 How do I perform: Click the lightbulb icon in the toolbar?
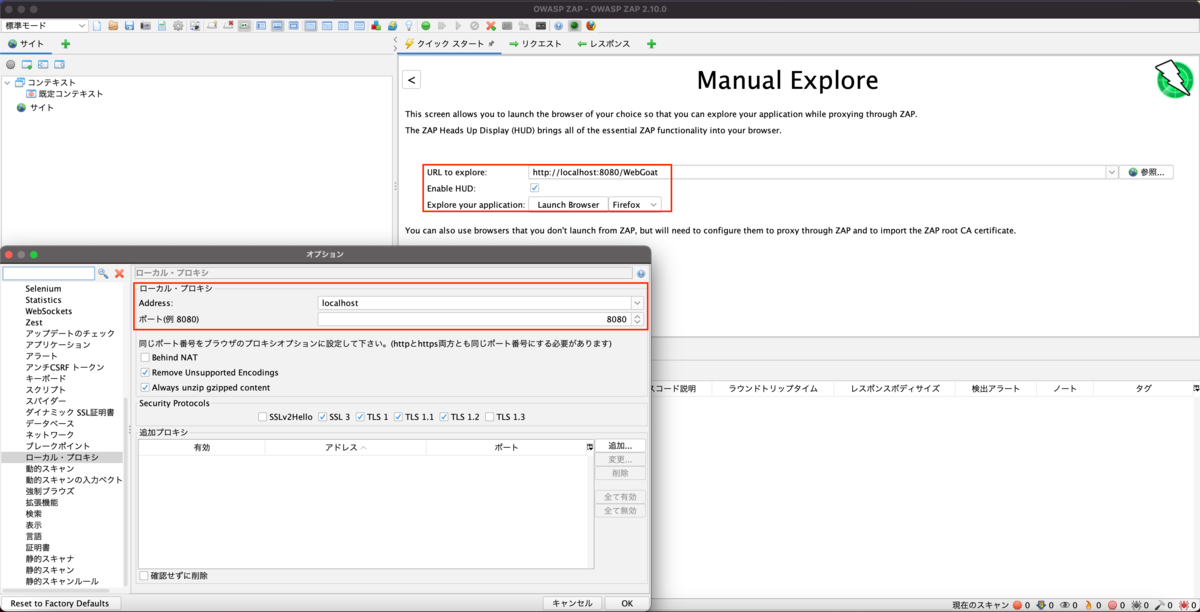coord(409,25)
